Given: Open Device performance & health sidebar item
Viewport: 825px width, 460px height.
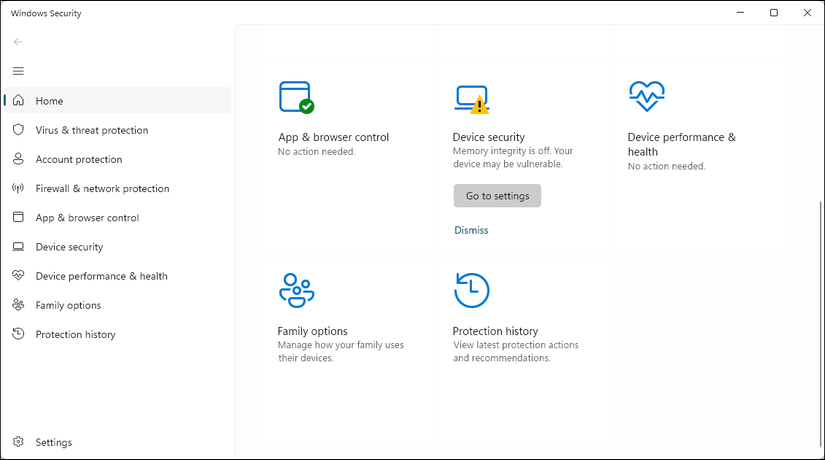Looking at the screenshot, I should tap(101, 276).
